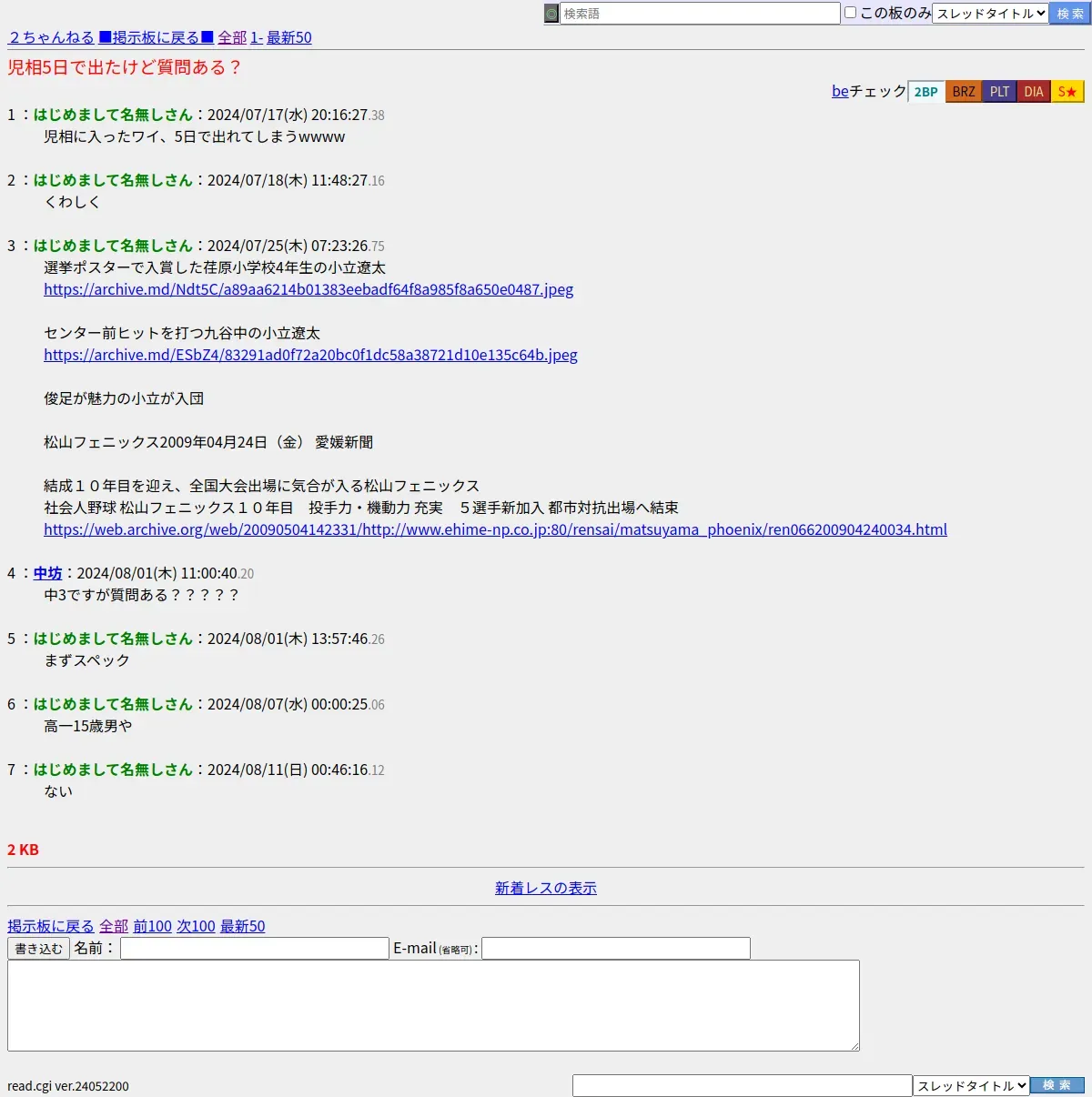The image size is (1092, 1097).
Task: Click the read.cgi ver.24052200 text
Action: coord(68,1086)
